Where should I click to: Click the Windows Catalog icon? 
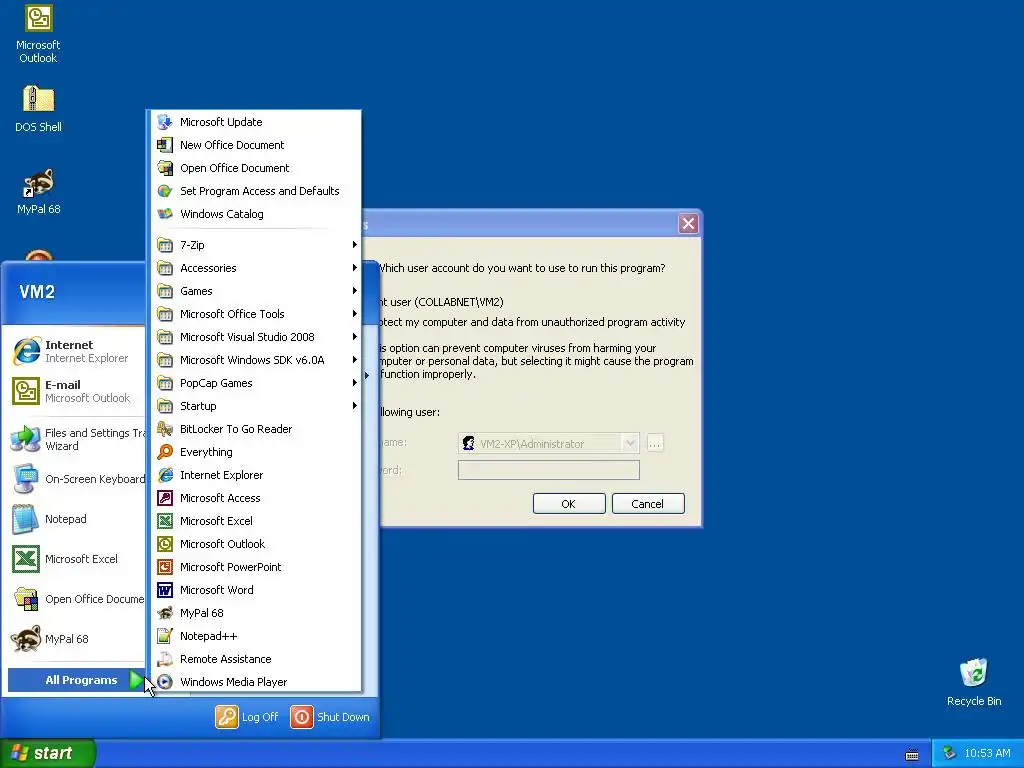165,214
